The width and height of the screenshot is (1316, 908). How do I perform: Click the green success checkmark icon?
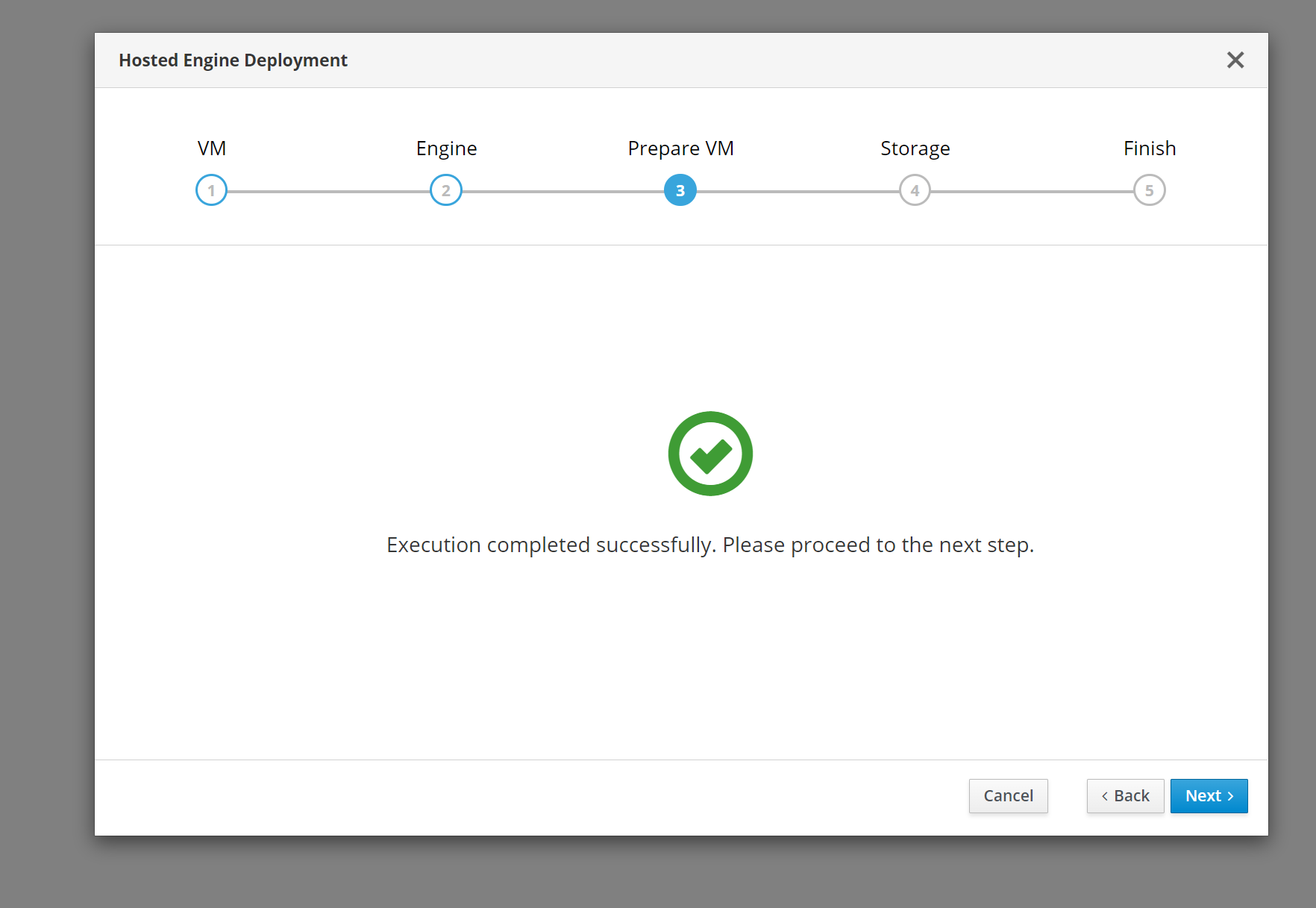(x=710, y=454)
